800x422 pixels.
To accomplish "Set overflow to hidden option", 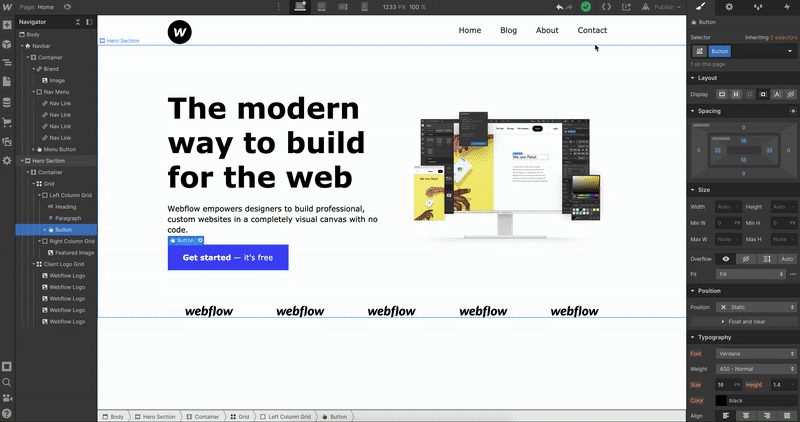I will (x=745, y=258).
